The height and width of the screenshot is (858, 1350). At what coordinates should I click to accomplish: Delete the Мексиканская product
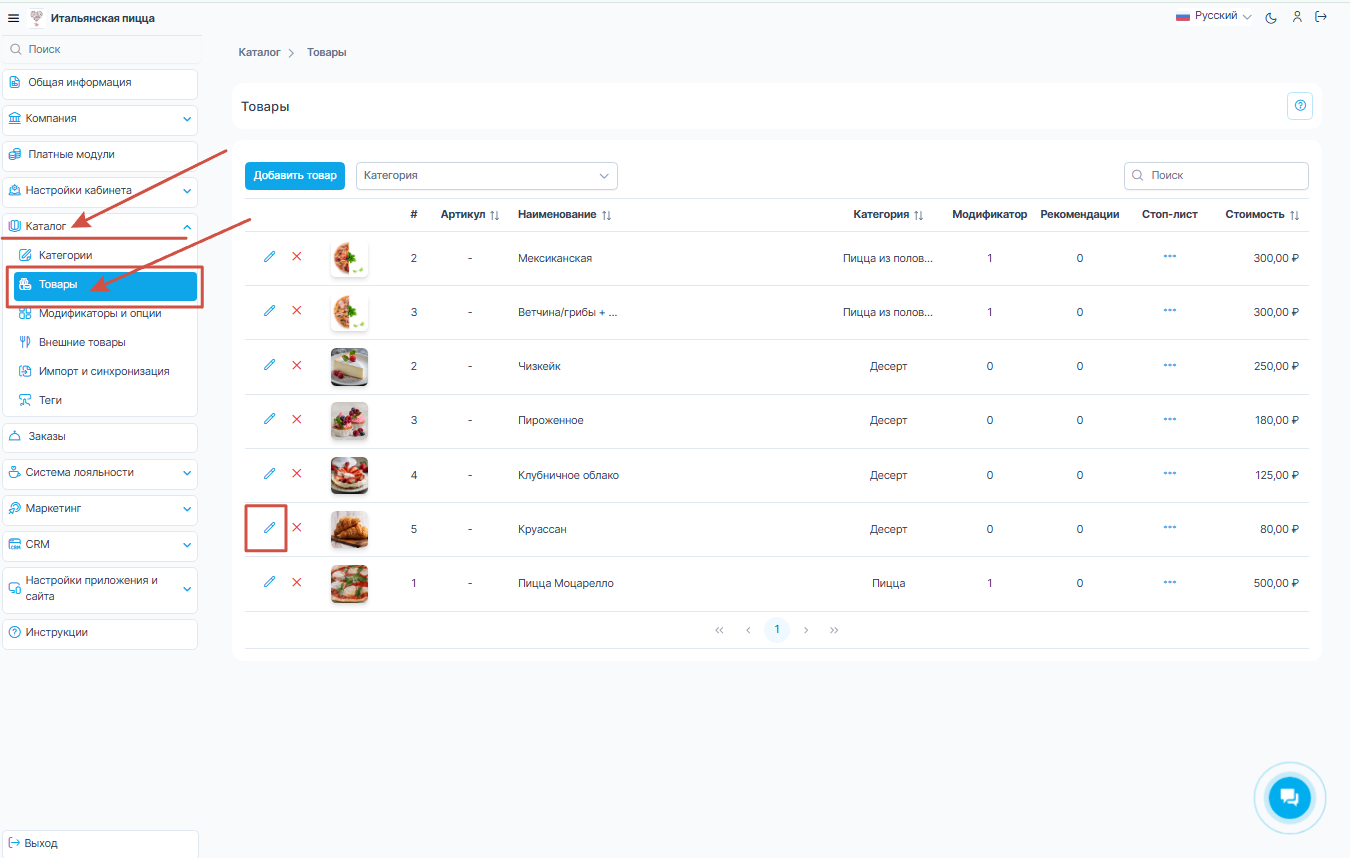[296, 257]
